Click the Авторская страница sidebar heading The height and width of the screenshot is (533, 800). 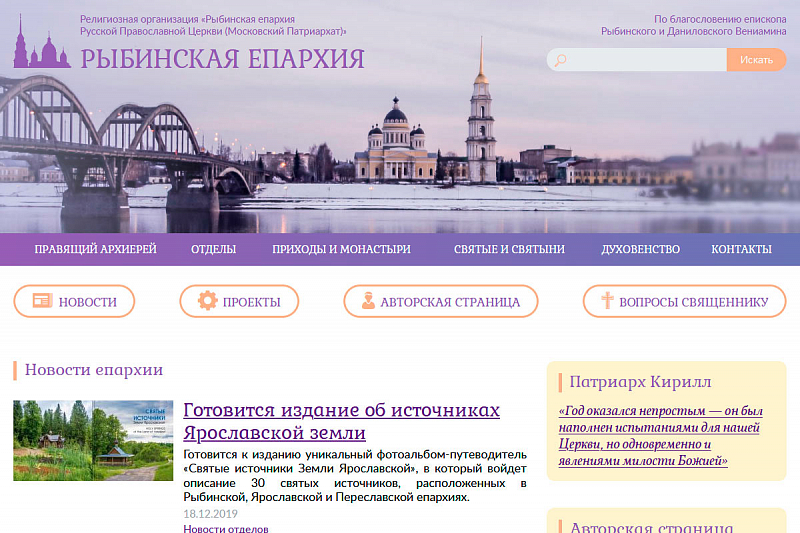(651, 527)
